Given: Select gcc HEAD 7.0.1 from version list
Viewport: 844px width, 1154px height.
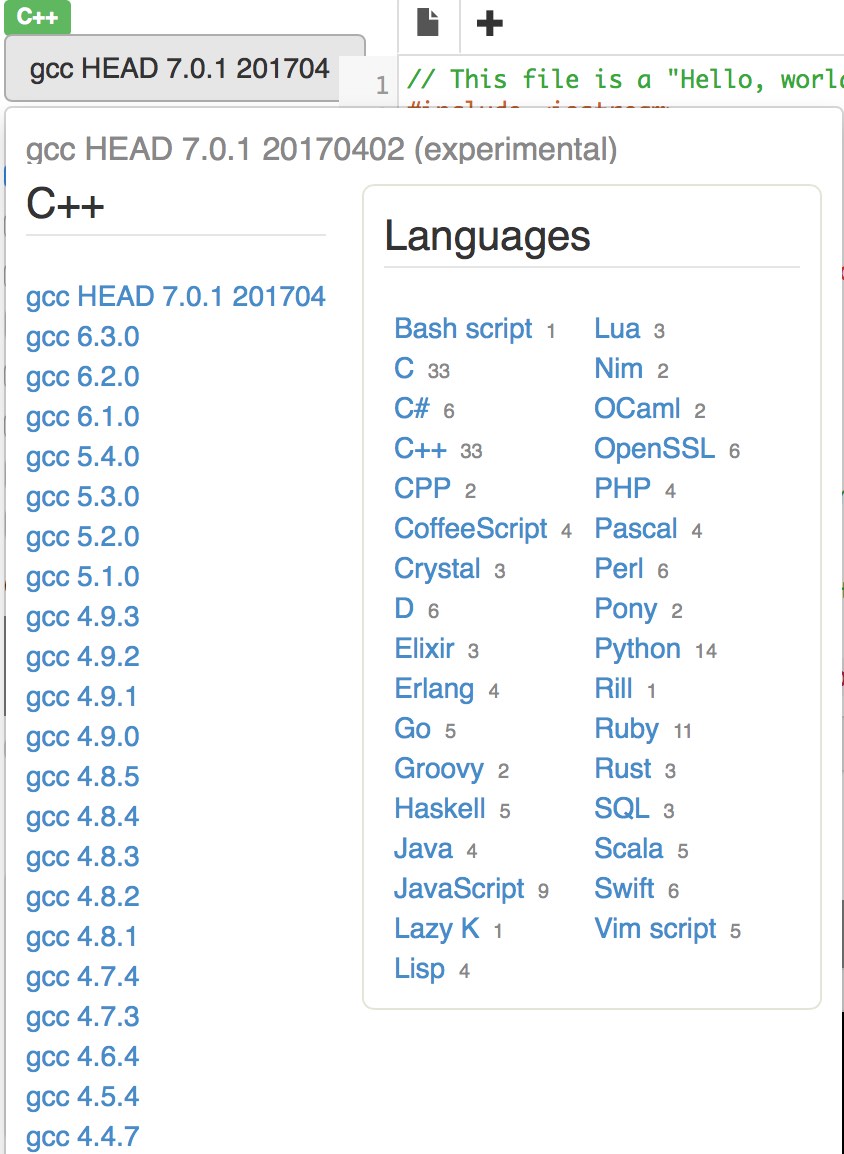Looking at the screenshot, I should [175, 297].
